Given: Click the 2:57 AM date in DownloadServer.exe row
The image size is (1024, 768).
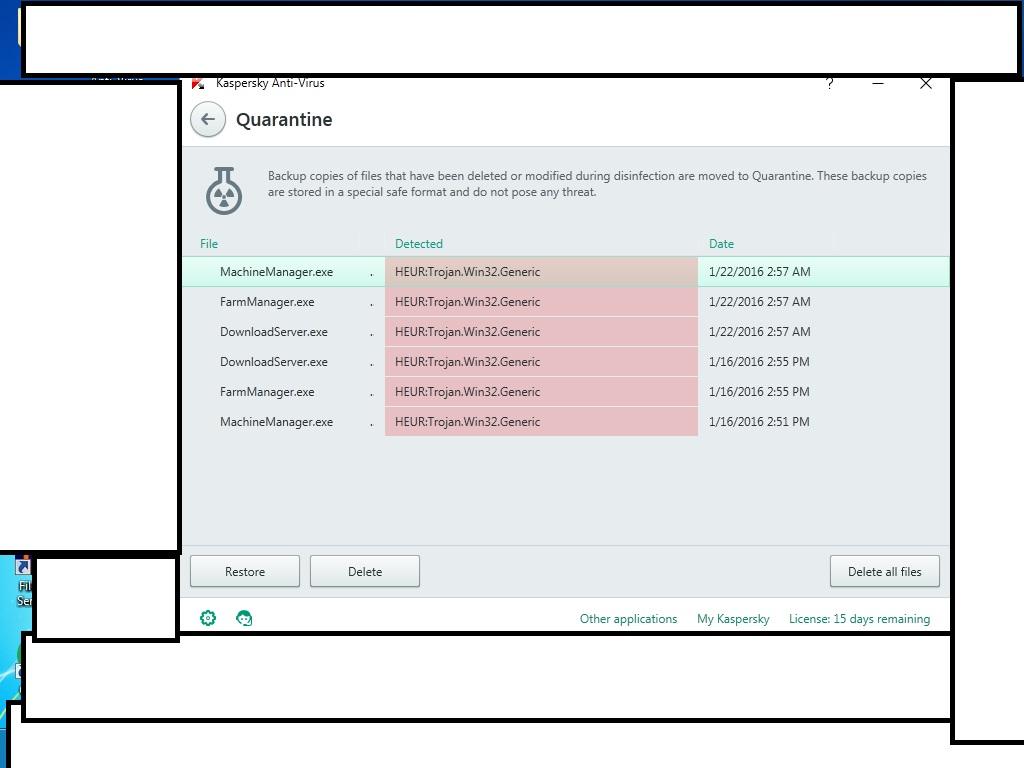Looking at the screenshot, I should click(x=760, y=332).
